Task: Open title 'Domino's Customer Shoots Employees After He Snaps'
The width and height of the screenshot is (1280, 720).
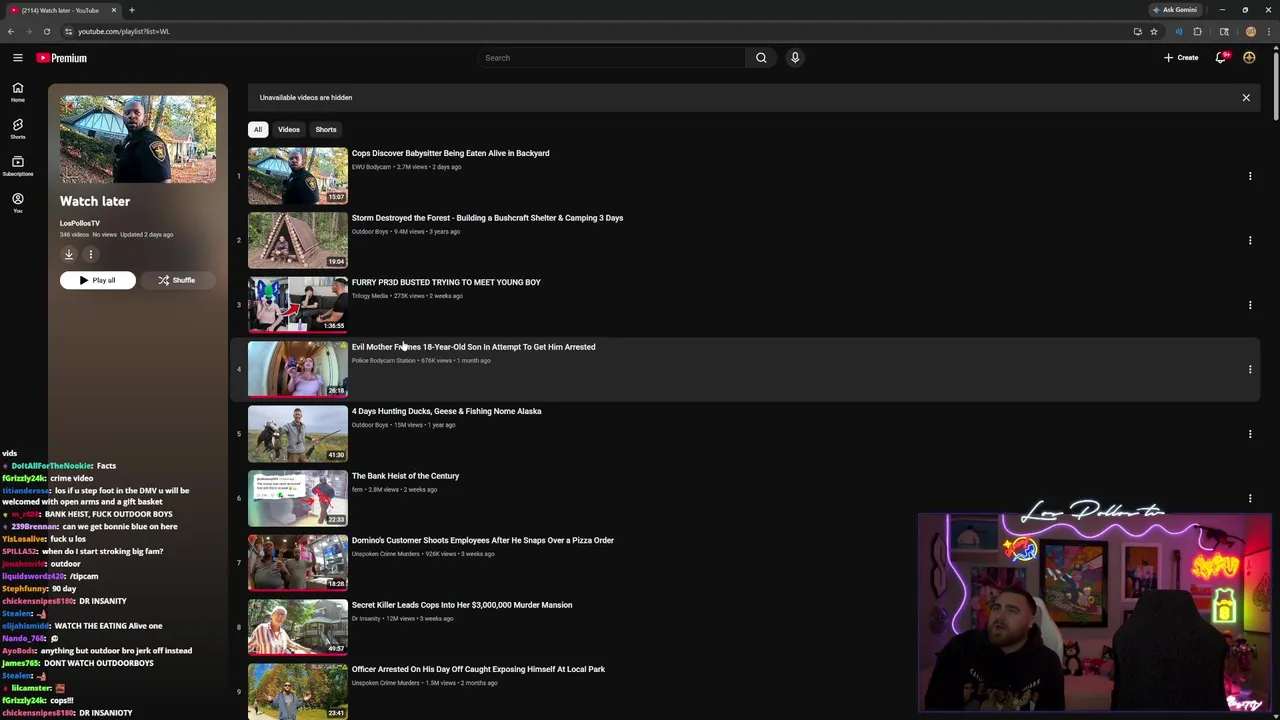Action: (x=482, y=540)
